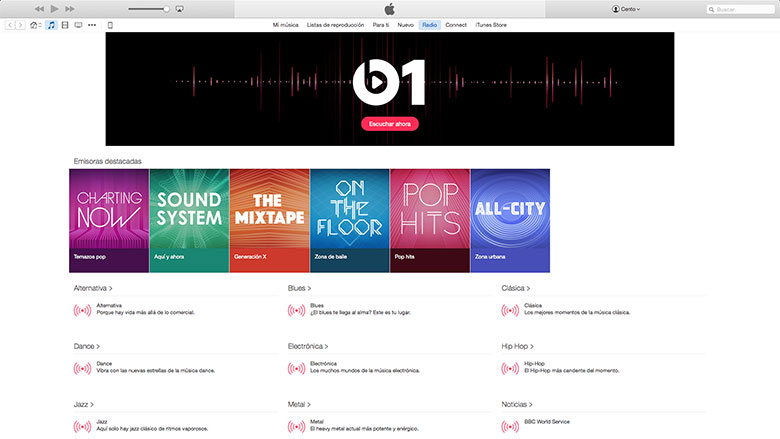
Task: Expand the Metal genre heading
Action: (x=299, y=405)
